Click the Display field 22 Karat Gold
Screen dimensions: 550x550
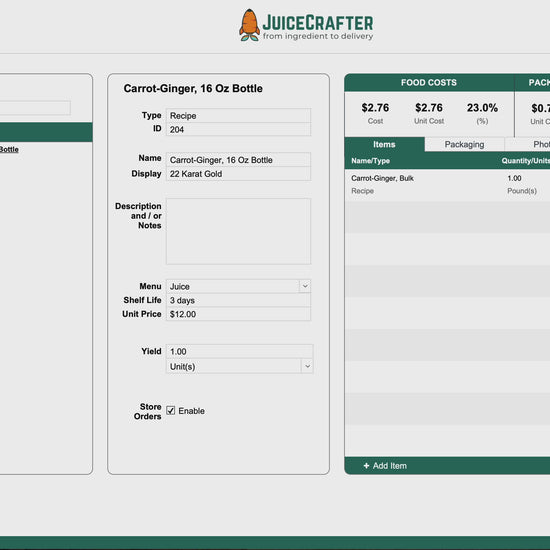[x=239, y=174]
